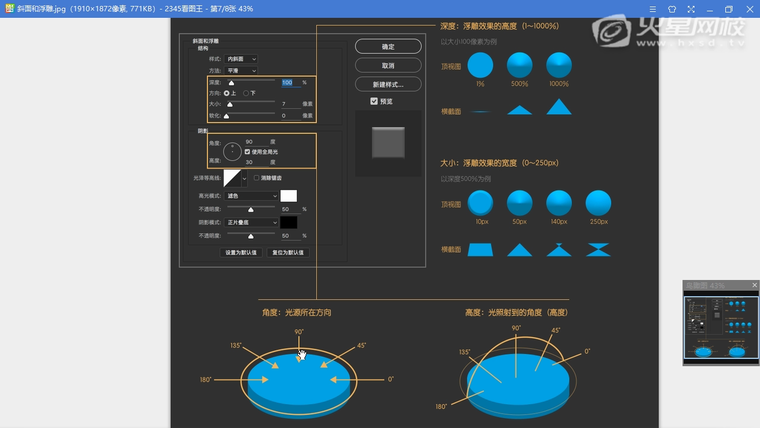Open the 样式 内斜面 style dropdown

243,59
